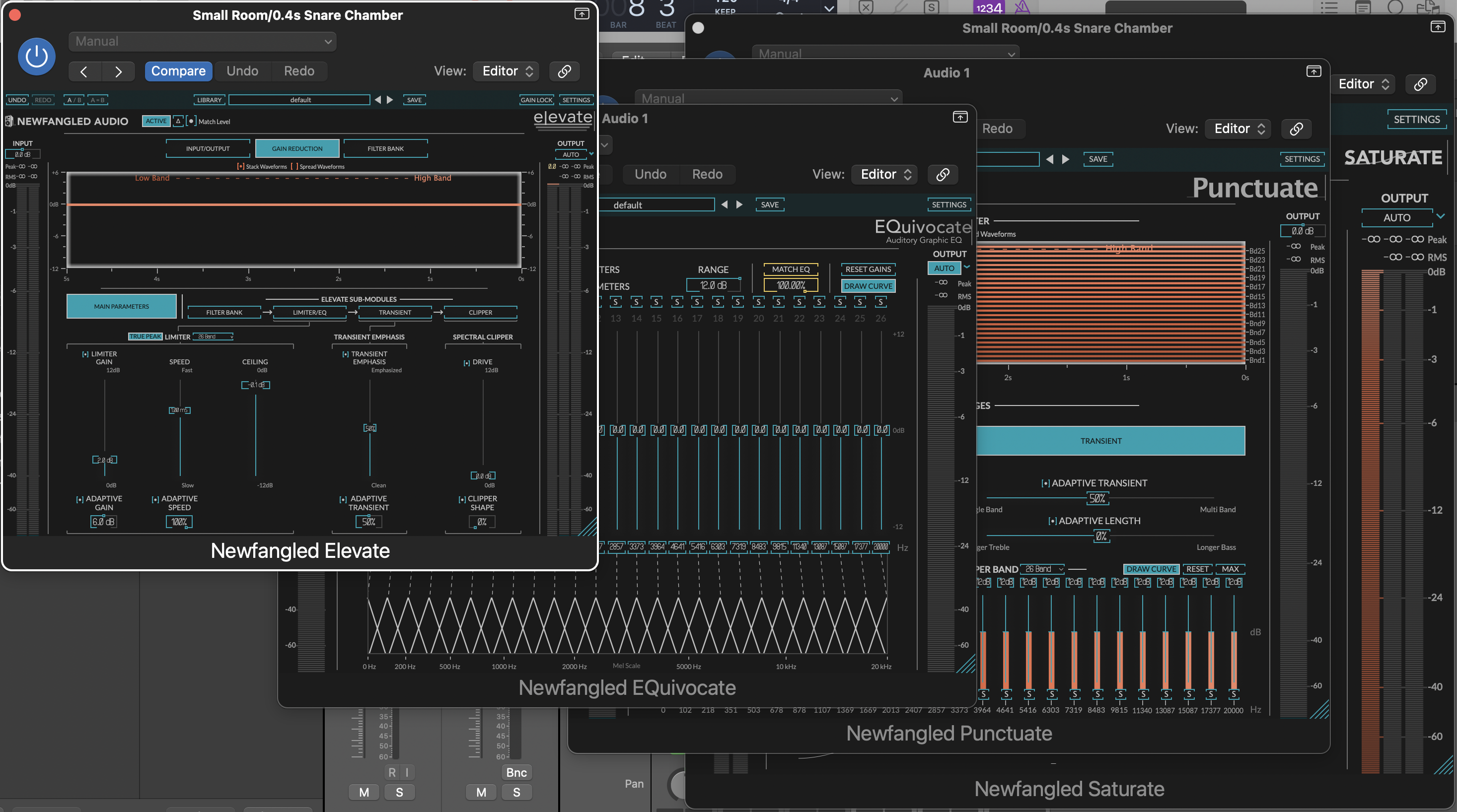
Task: Click MATCH EQ button in EQuivocate
Action: click(791, 269)
